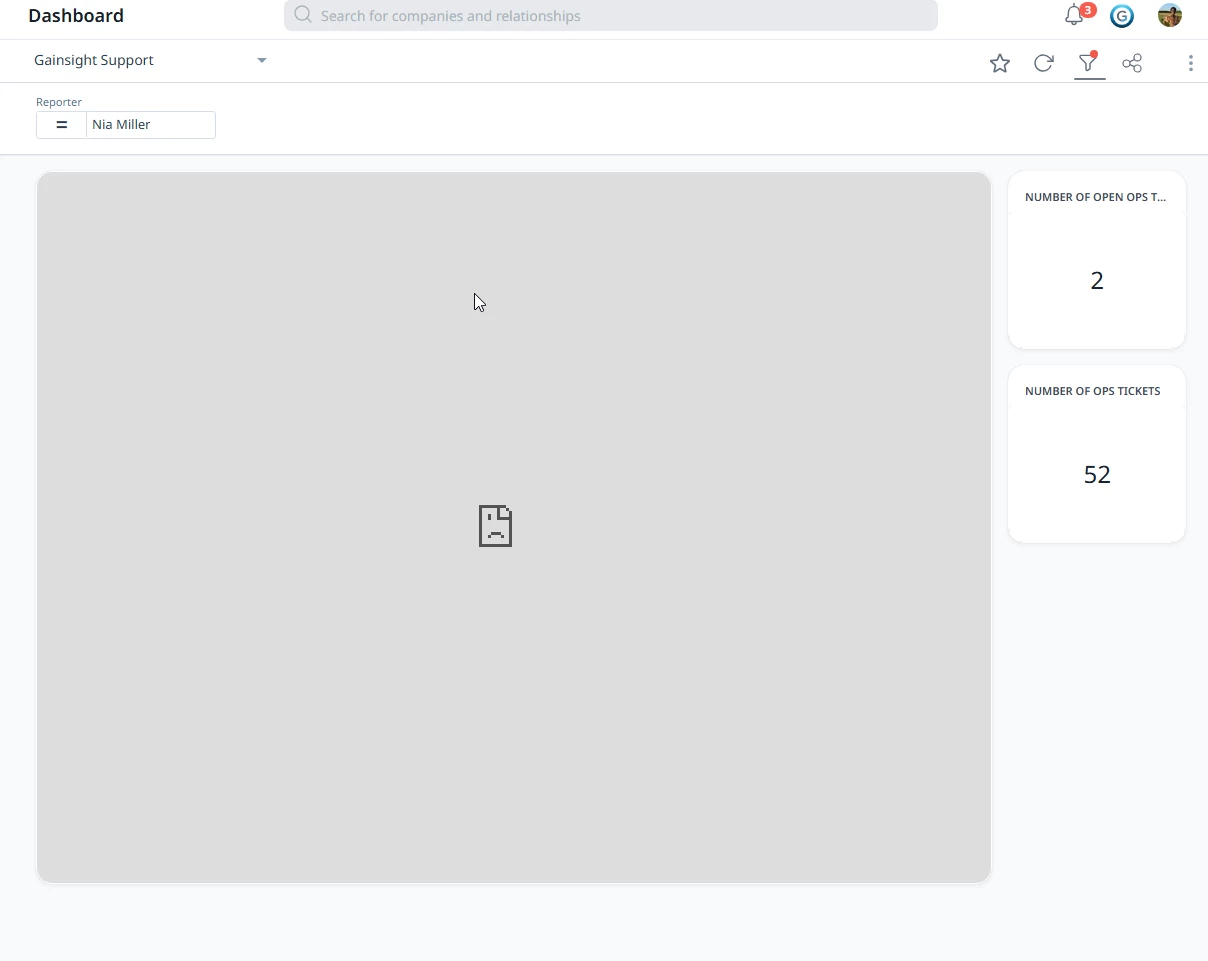
Task: Open the notifications bell
Action: point(1075,15)
